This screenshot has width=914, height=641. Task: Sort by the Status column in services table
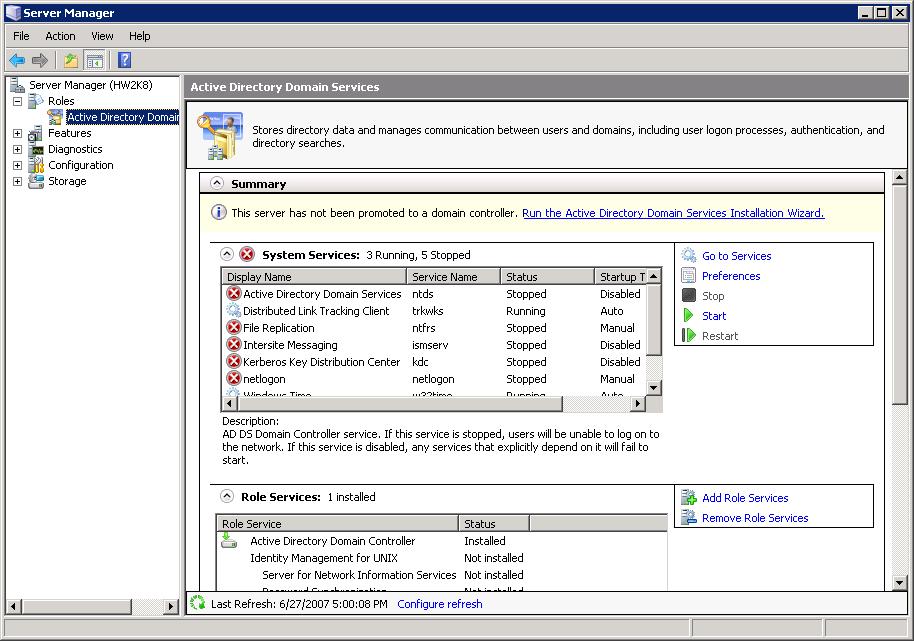pos(547,277)
